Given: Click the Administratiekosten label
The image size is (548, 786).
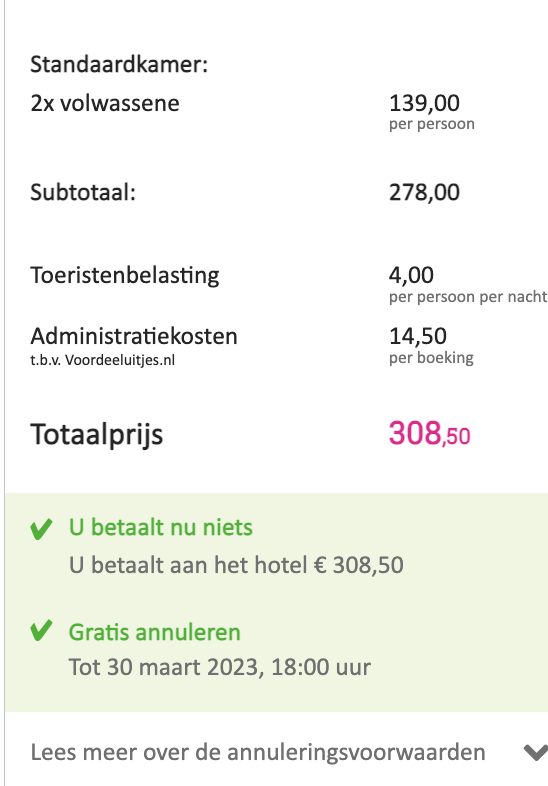Looking at the screenshot, I should coord(134,336).
